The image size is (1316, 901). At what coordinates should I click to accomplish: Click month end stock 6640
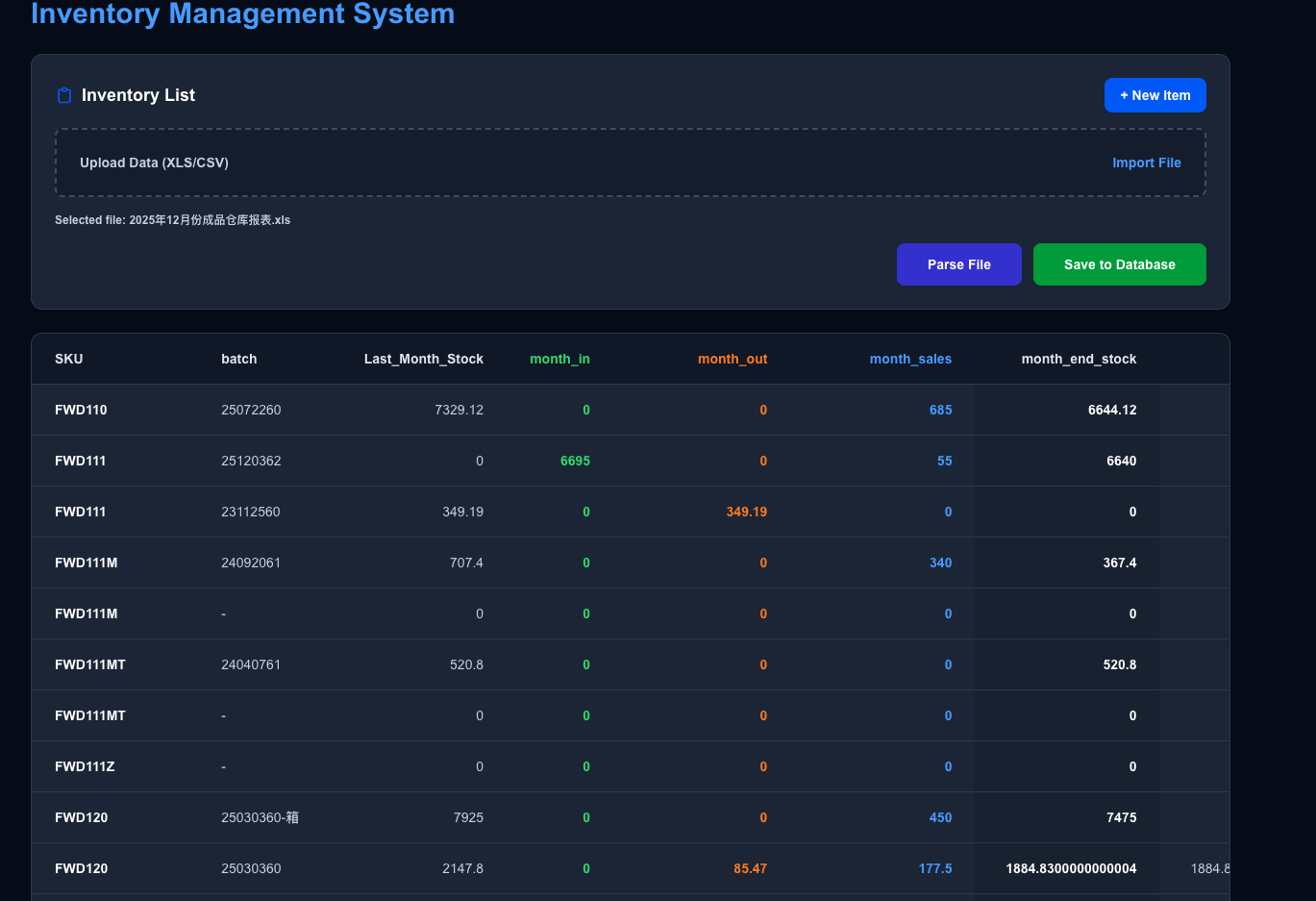click(1121, 461)
